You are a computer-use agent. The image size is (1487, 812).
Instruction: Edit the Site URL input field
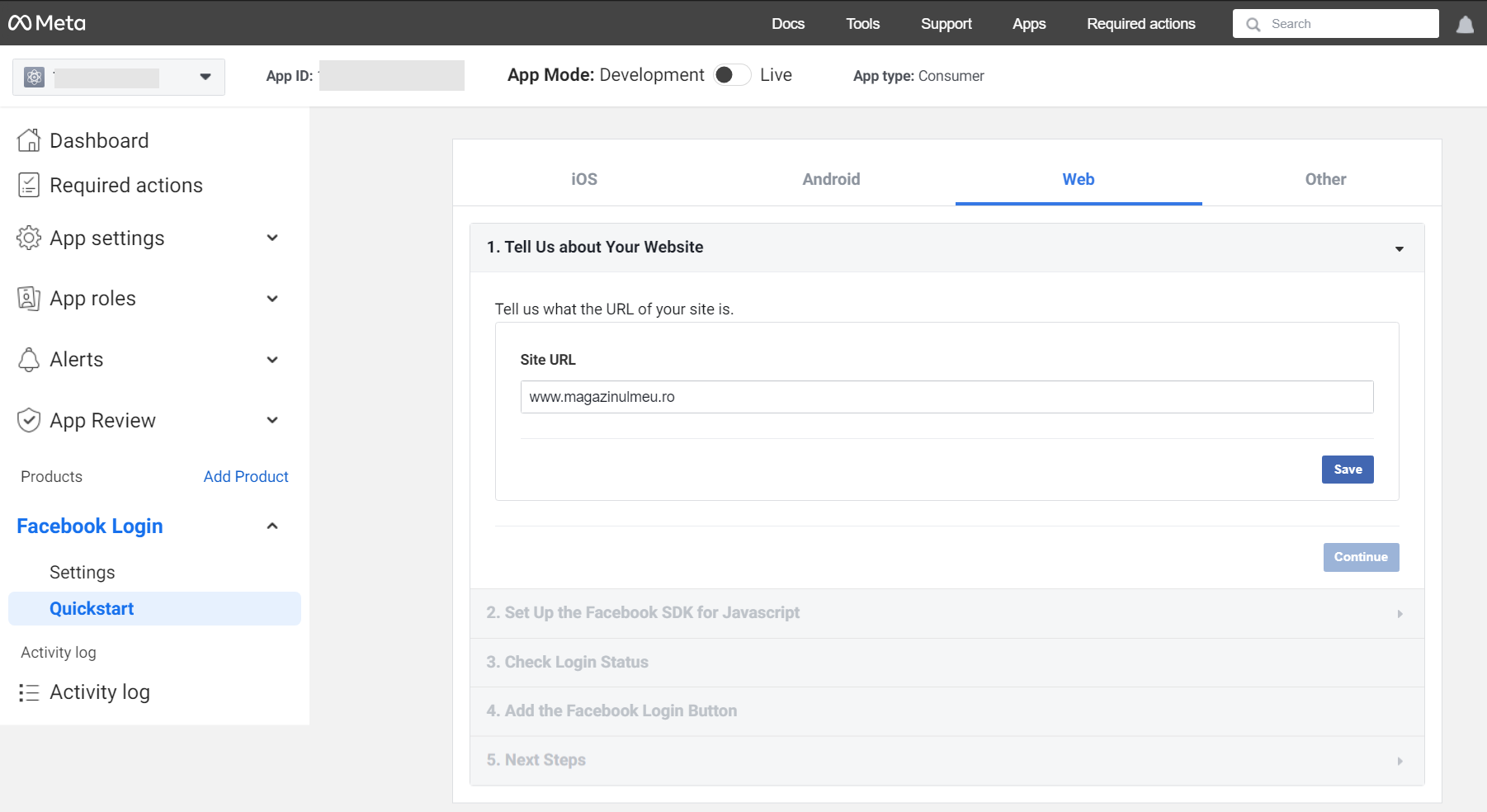point(946,397)
